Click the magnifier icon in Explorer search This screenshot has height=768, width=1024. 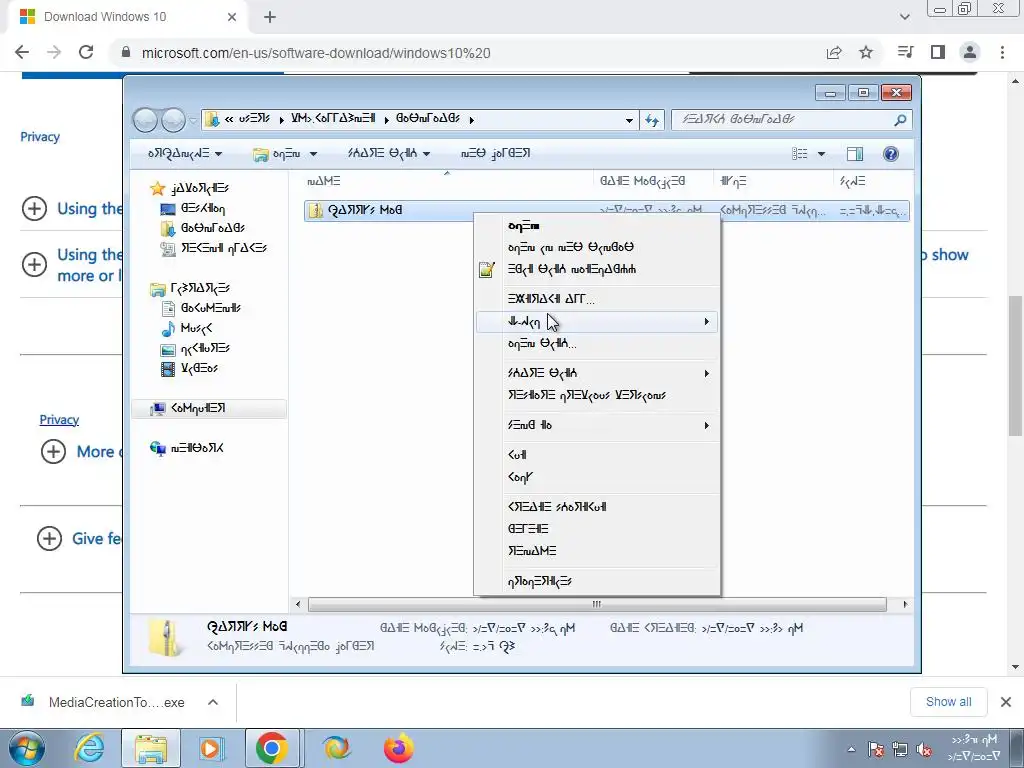pyautogui.click(x=900, y=120)
